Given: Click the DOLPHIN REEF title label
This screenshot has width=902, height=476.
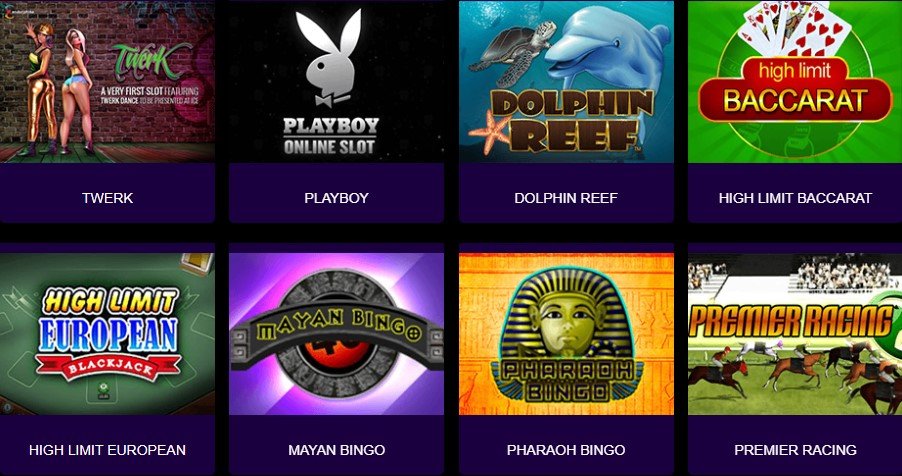Looking at the screenshot, I should [x=566, y=198].
